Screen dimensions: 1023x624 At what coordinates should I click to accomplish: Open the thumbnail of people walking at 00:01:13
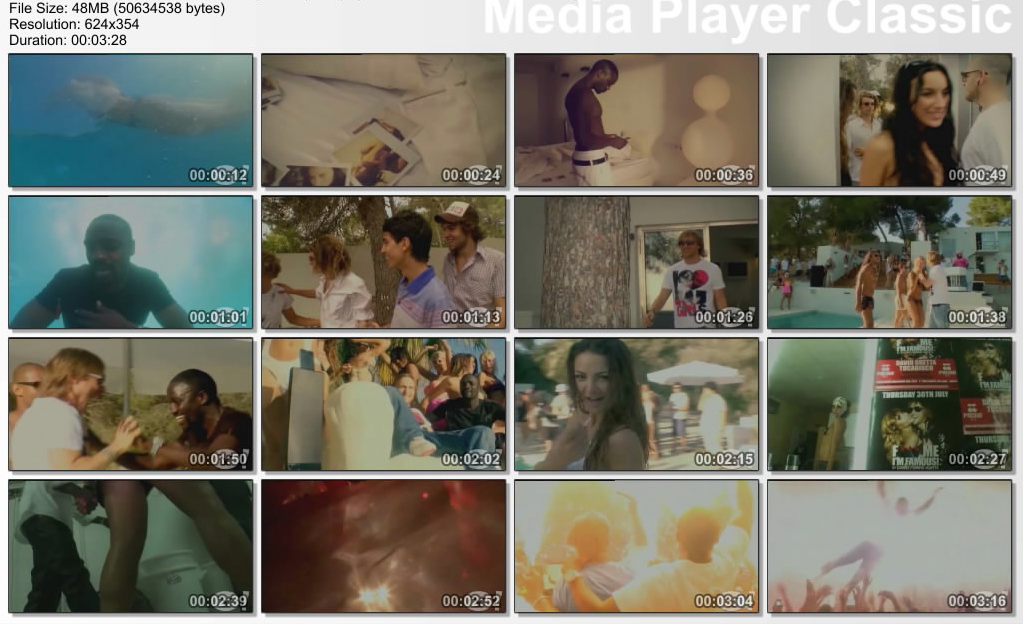coord(384,262)
